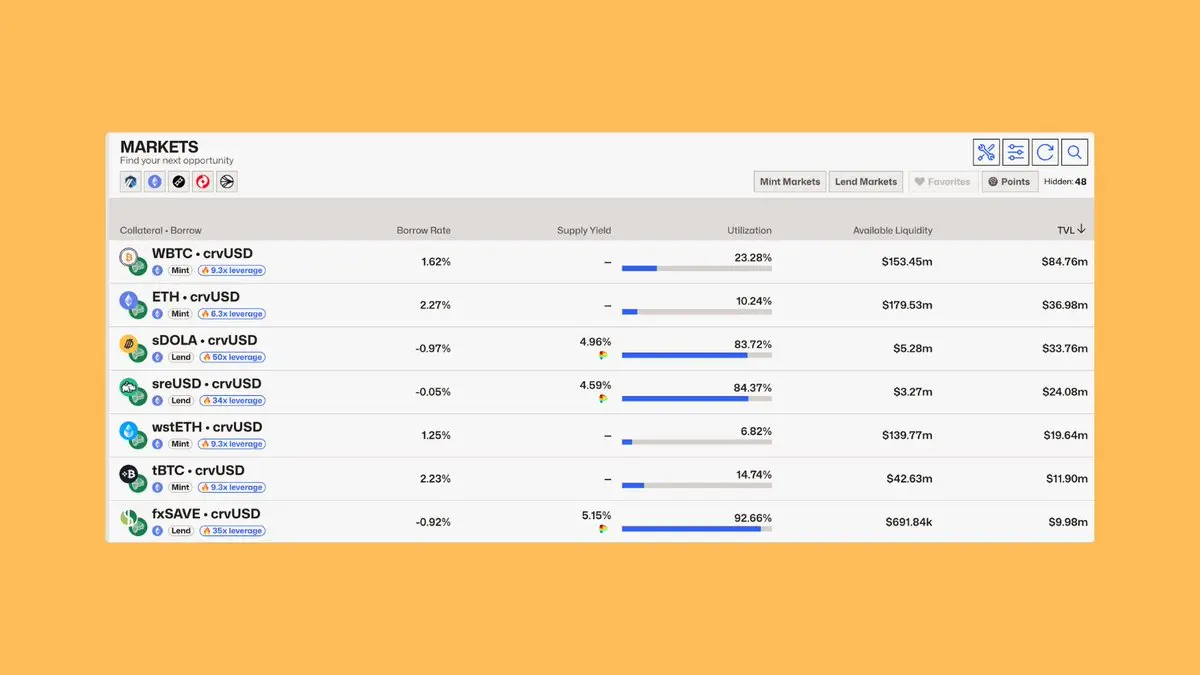
Task: Open the sDOLA • crvUSD market
Action: (207, 340)
